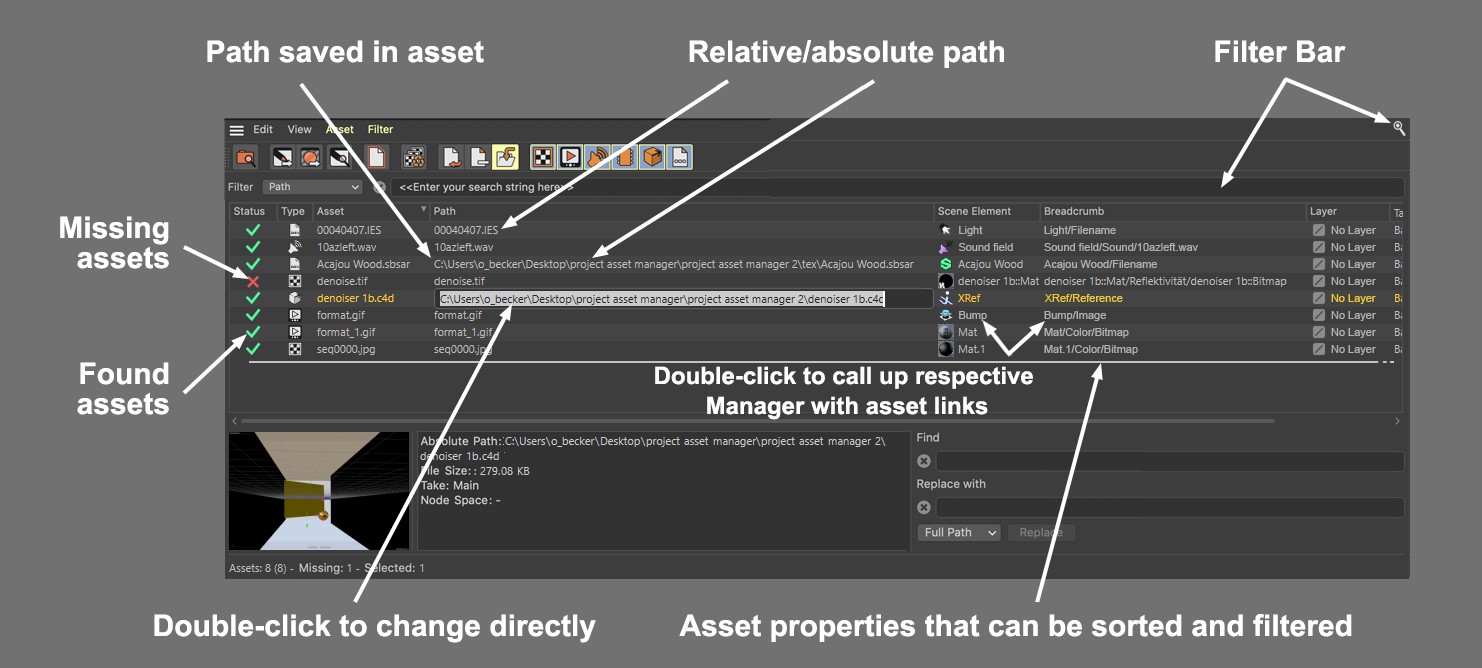Open the View menu

pyautogui.click(x=300, y=130)
